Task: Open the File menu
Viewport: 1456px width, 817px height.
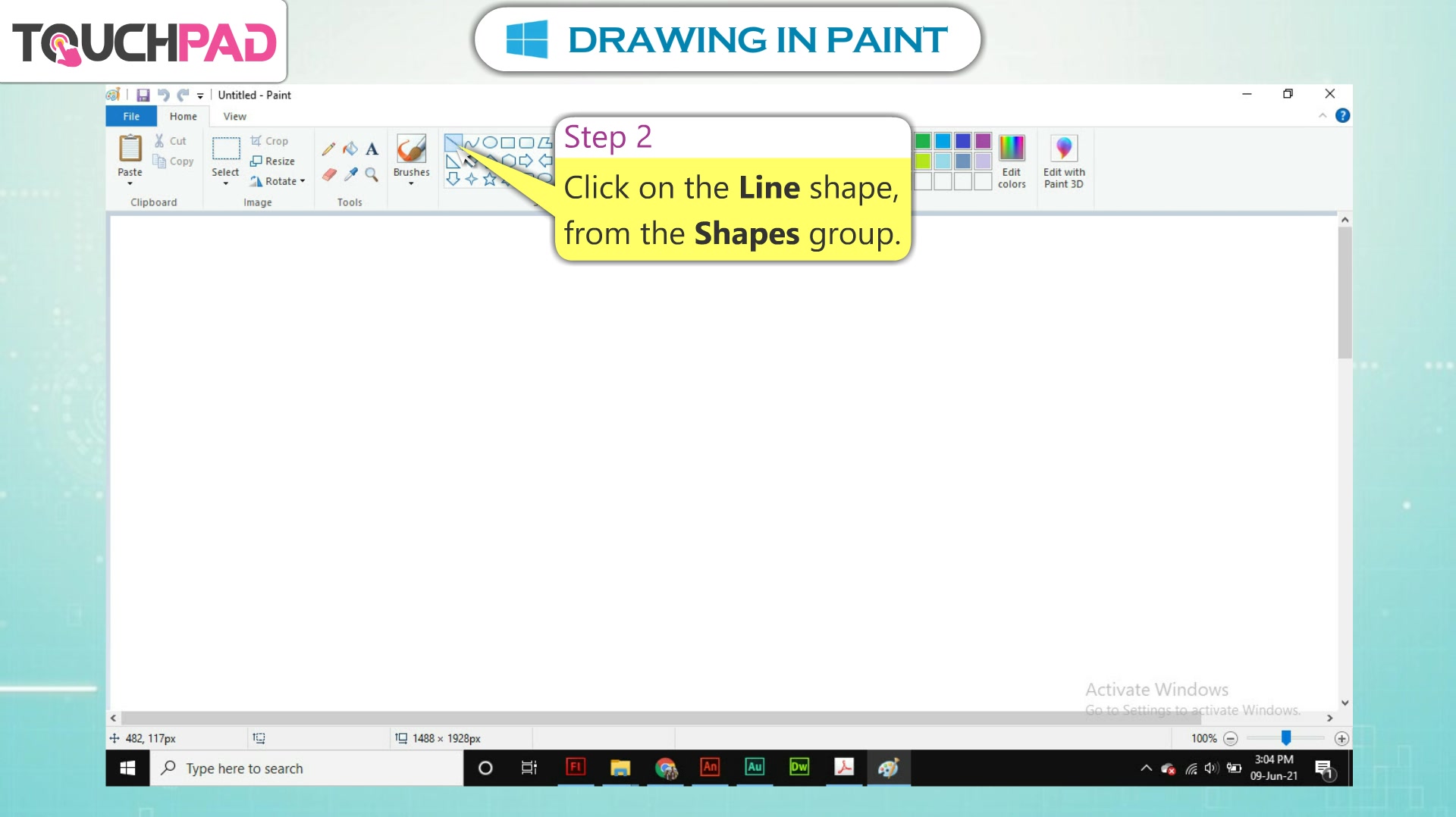Action: [x=131, y=116]
